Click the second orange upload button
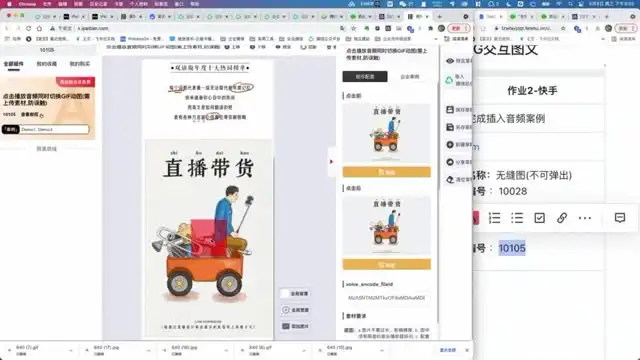This screenshot has width=640, height=360. 387,265
